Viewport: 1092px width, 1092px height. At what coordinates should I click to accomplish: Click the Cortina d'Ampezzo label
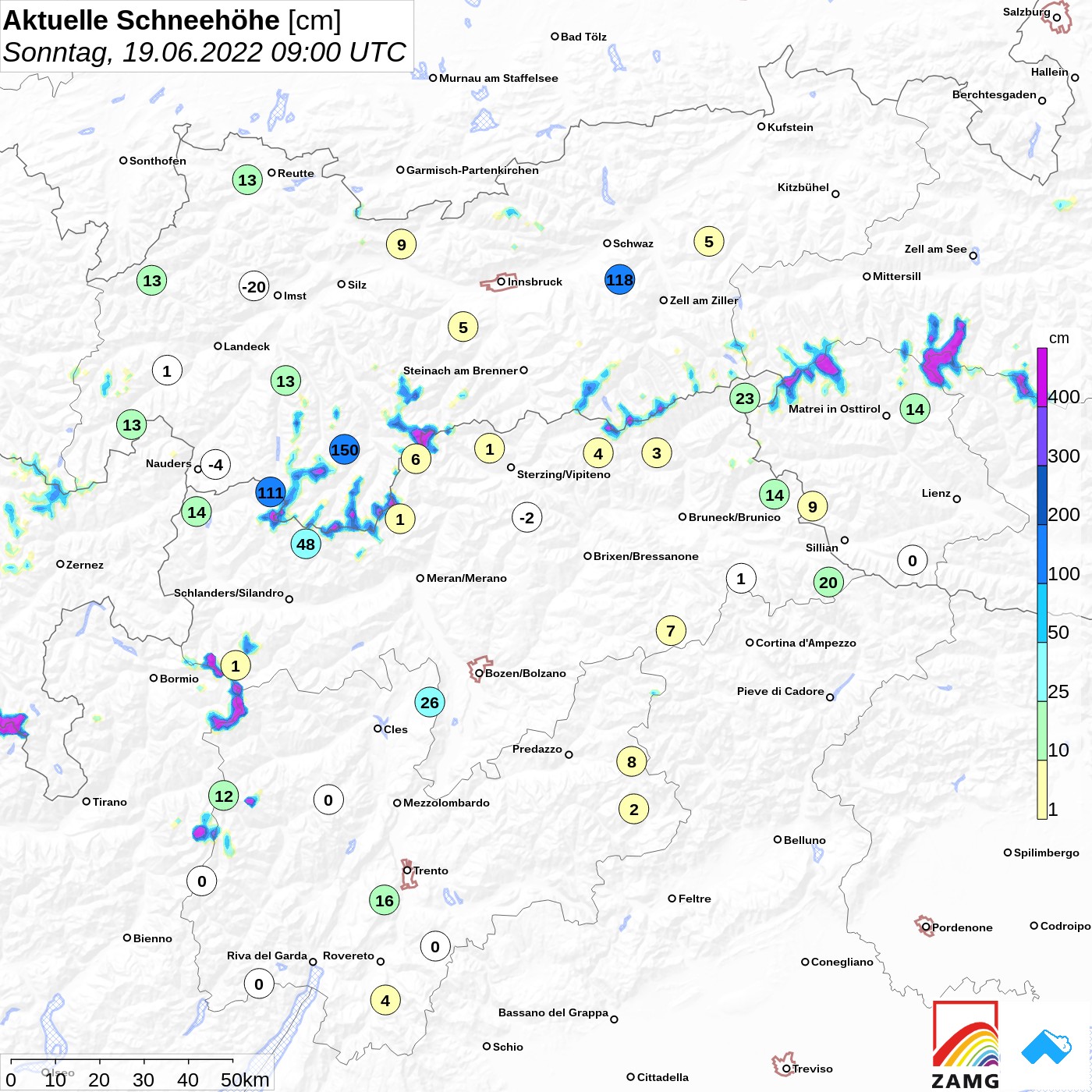coord(806,643)
